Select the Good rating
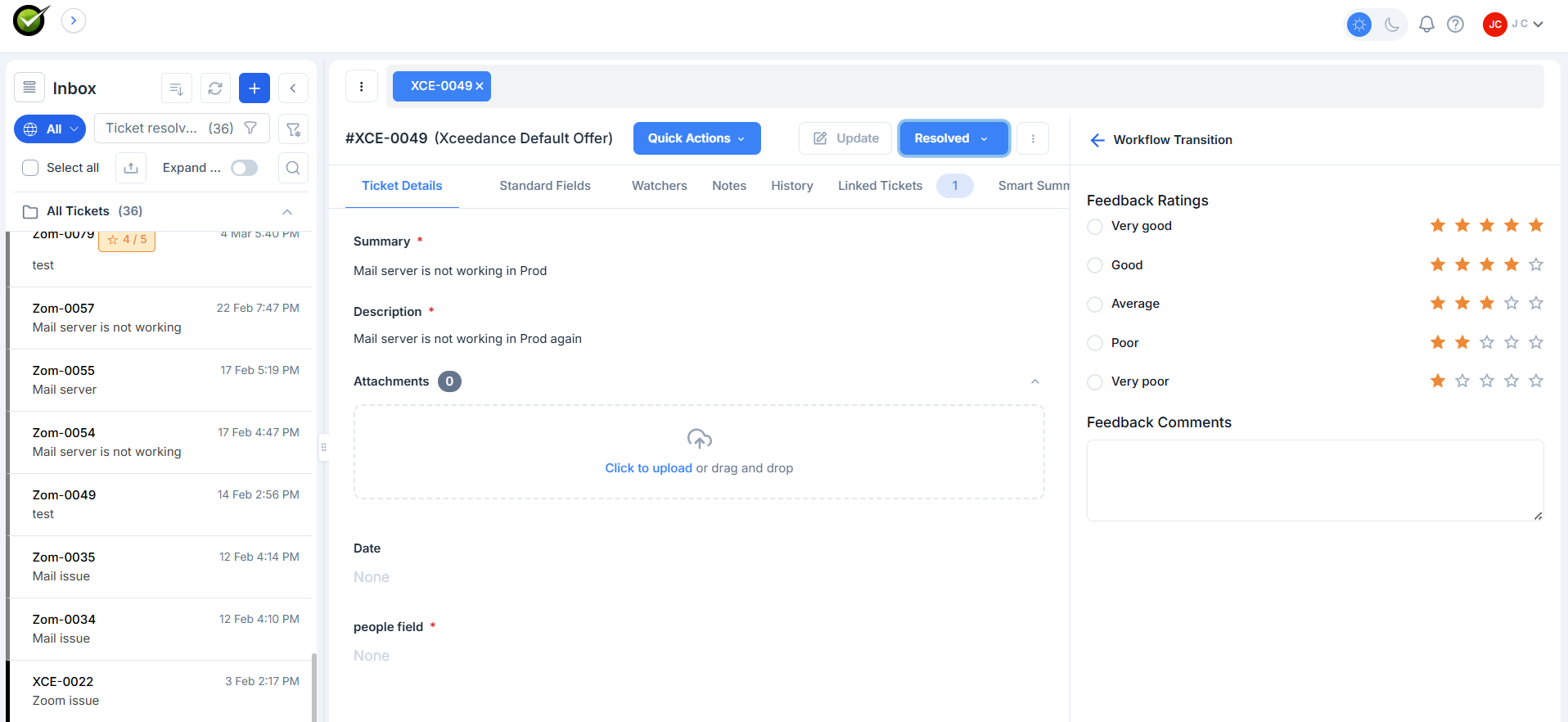The height and width of the screenshot is (722, 1568). pyautogui.click(x=1095, y=265)
